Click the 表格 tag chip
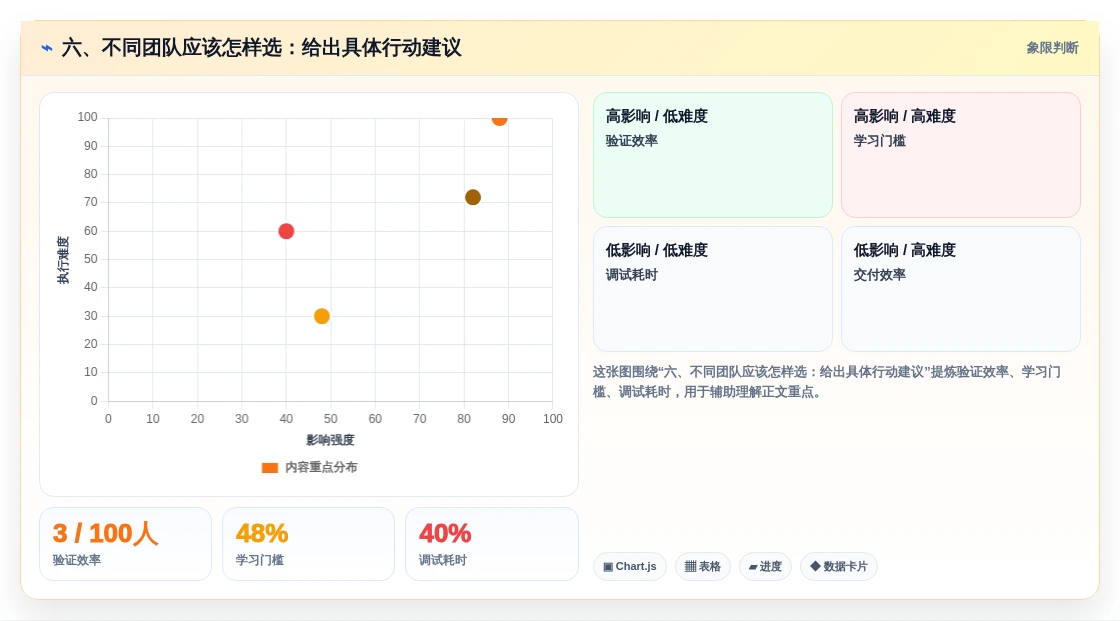Screen dimensions: 1120x621 [x=703, y=567]
